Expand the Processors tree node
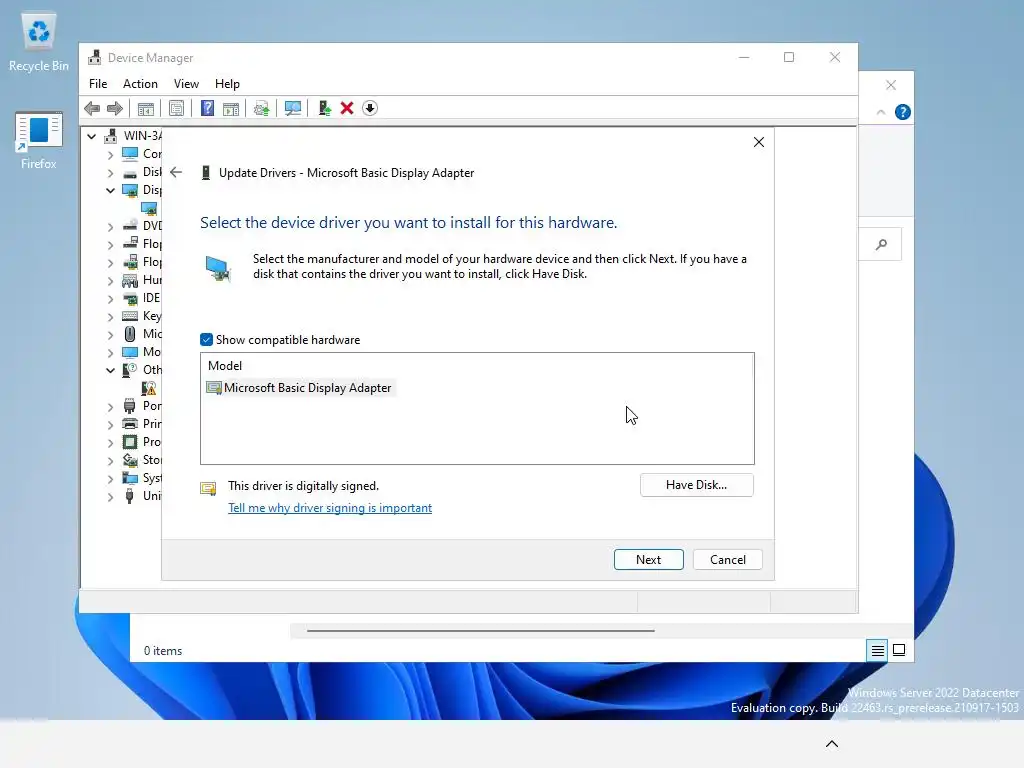 coord(110,442)
